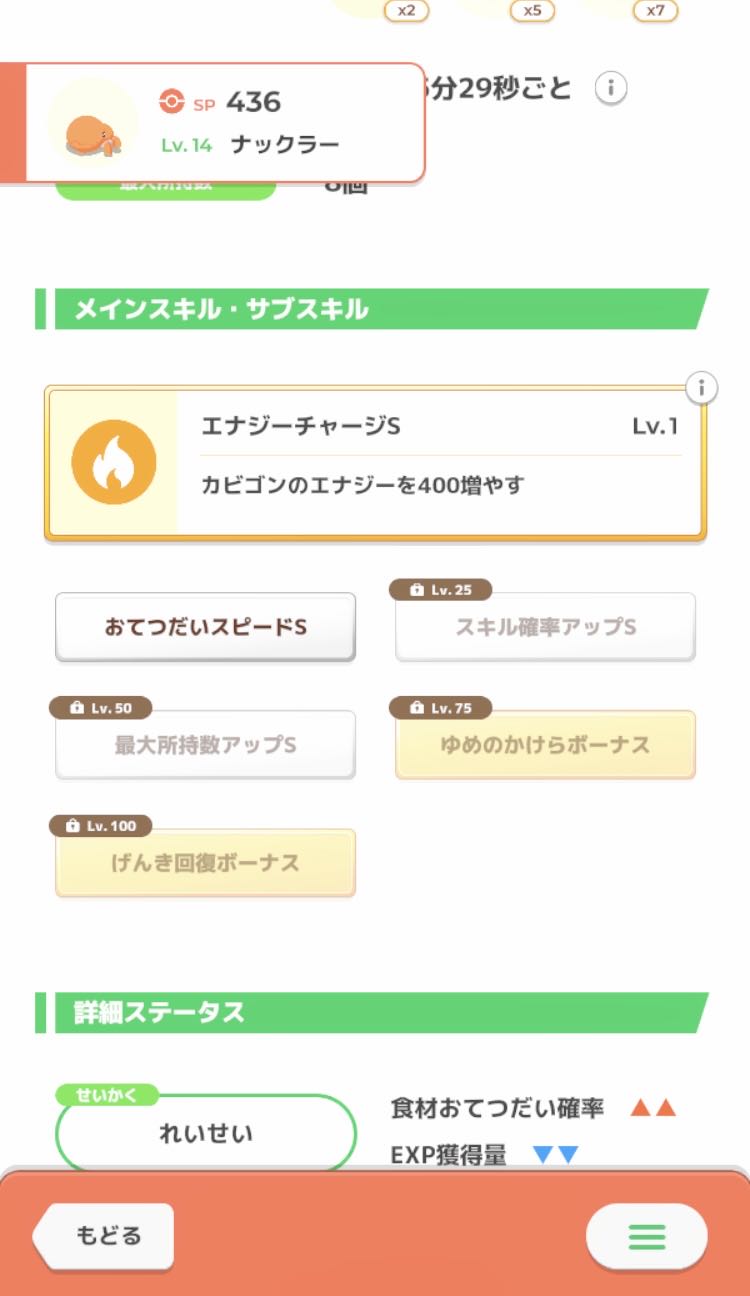Select locked 最大所持数アップS sub skill

205,745
